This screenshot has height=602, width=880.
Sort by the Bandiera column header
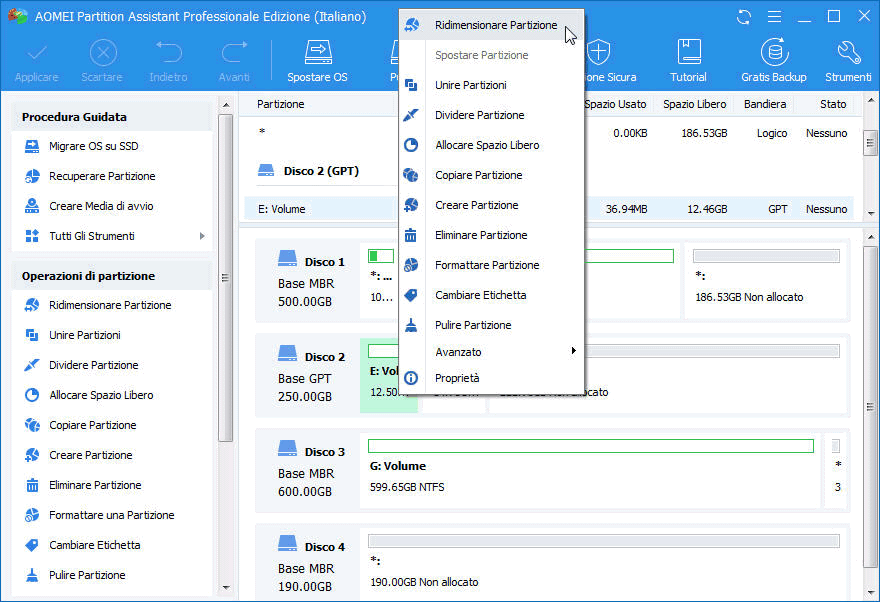click(764, 104)
